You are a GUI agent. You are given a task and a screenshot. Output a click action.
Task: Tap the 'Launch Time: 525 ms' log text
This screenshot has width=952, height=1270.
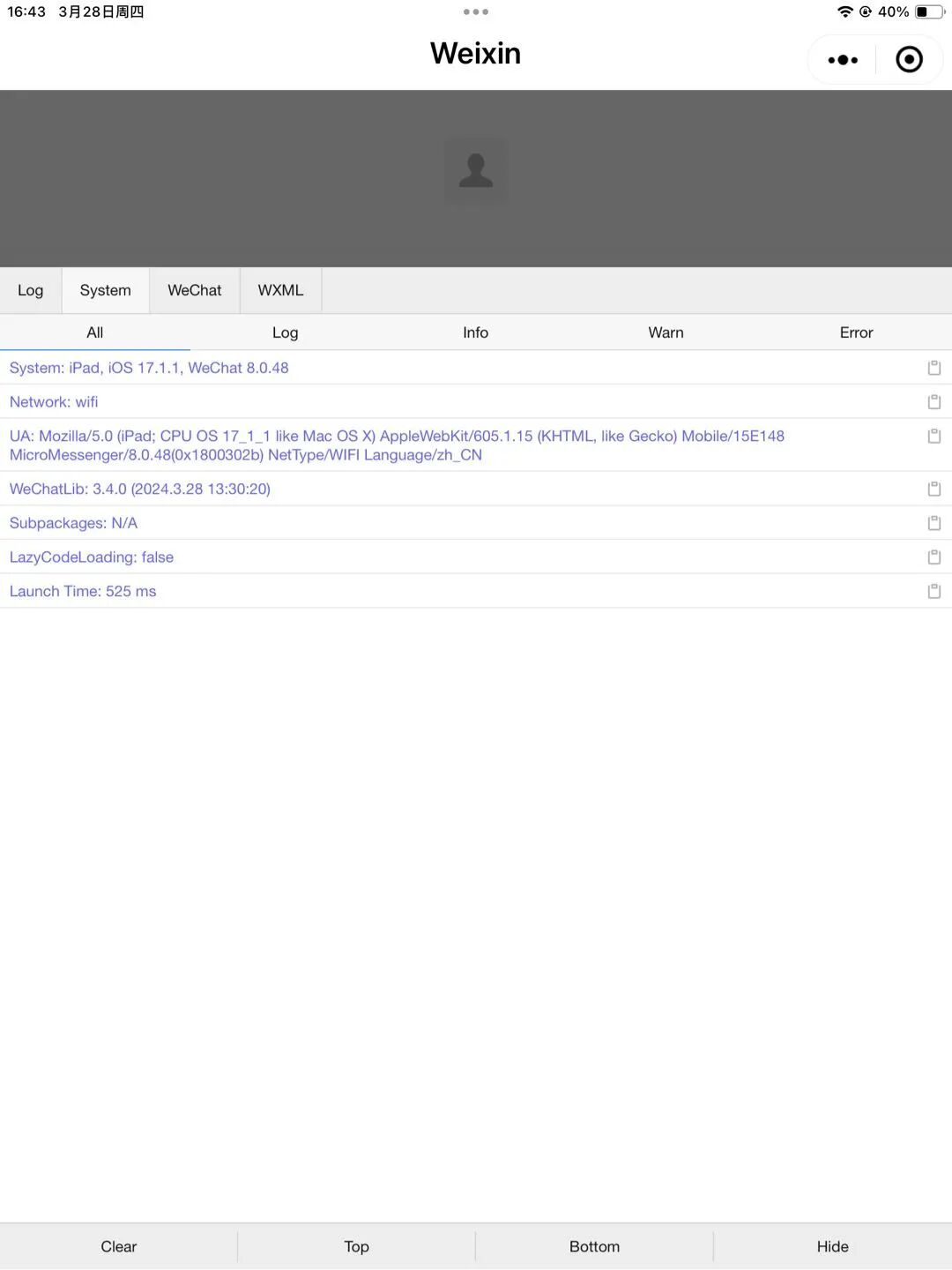[83, 591]
